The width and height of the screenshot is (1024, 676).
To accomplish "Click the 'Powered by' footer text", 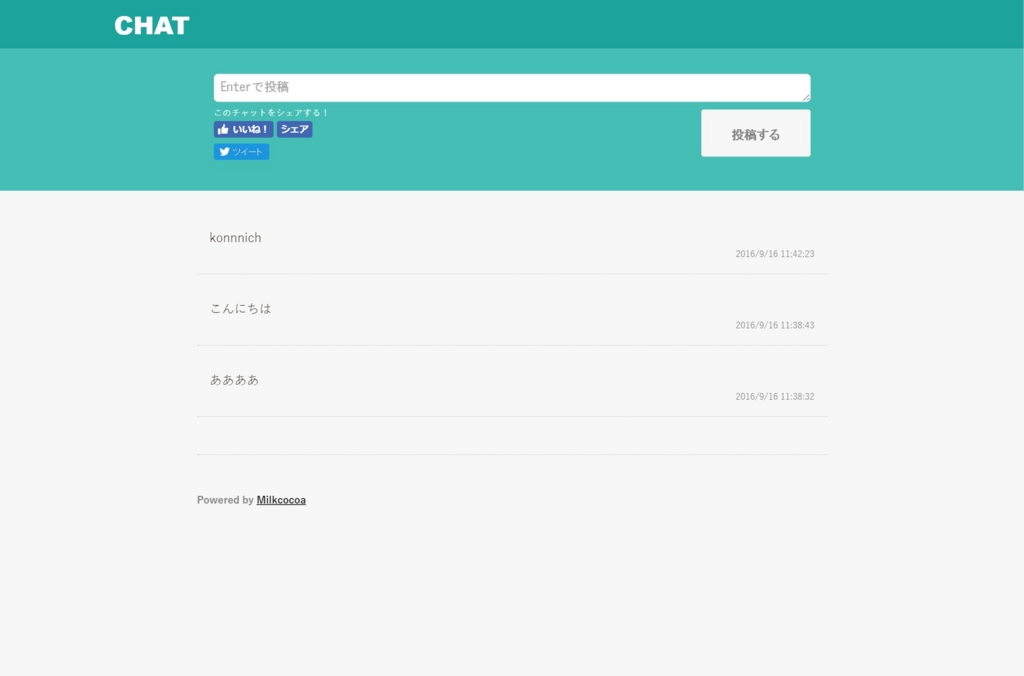I will [x=225, y=500].
